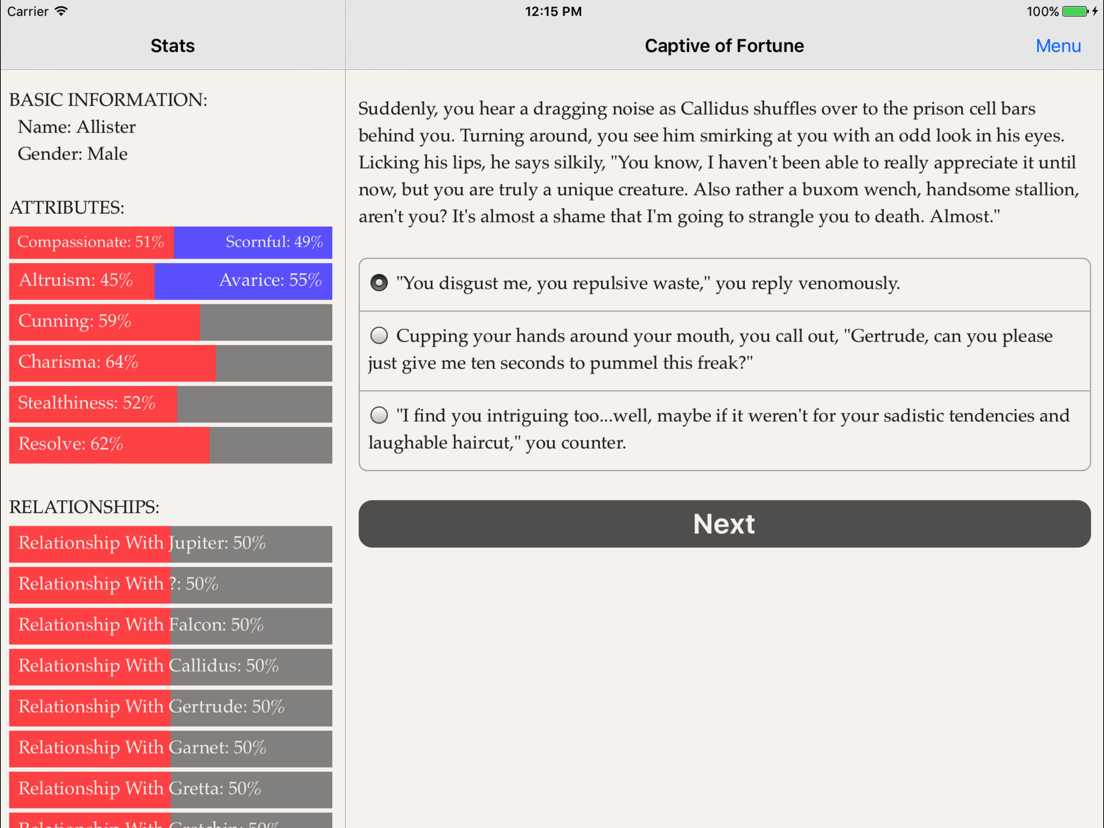Click Relationship With Callidus bar

[x=170, y=666]
